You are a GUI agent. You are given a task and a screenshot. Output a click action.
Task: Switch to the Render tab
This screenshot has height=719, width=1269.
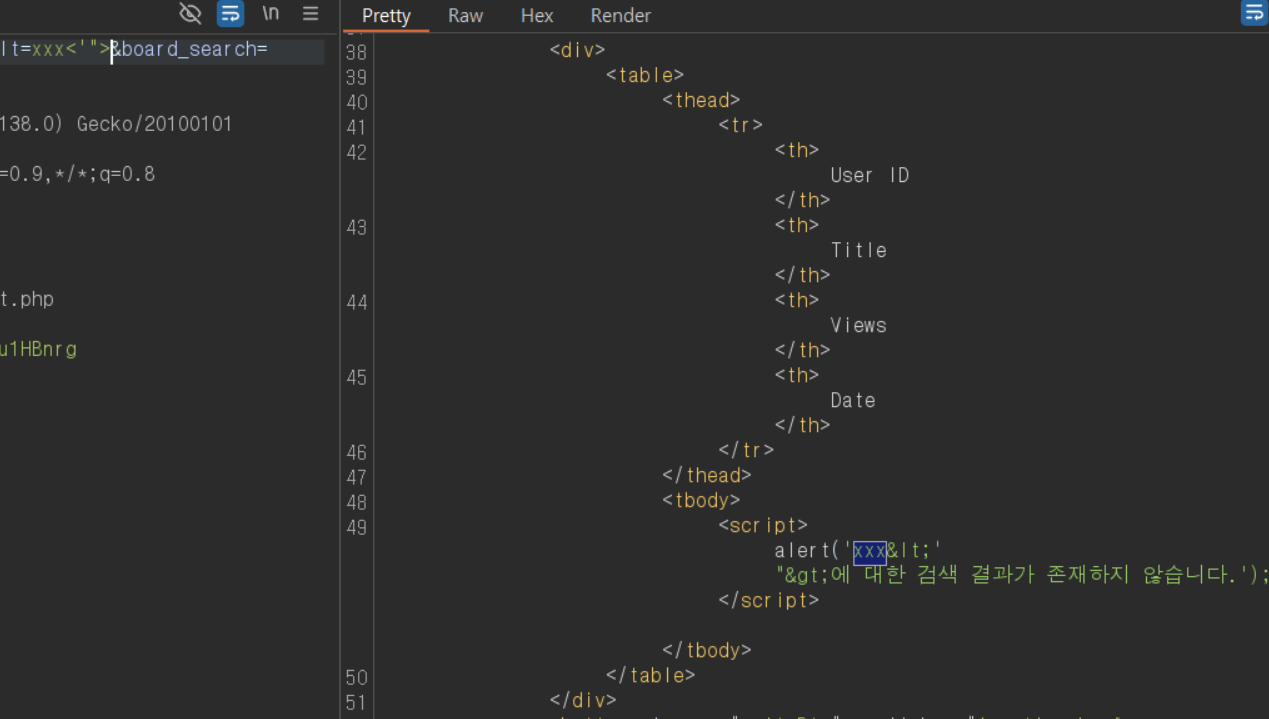point(621,16)
